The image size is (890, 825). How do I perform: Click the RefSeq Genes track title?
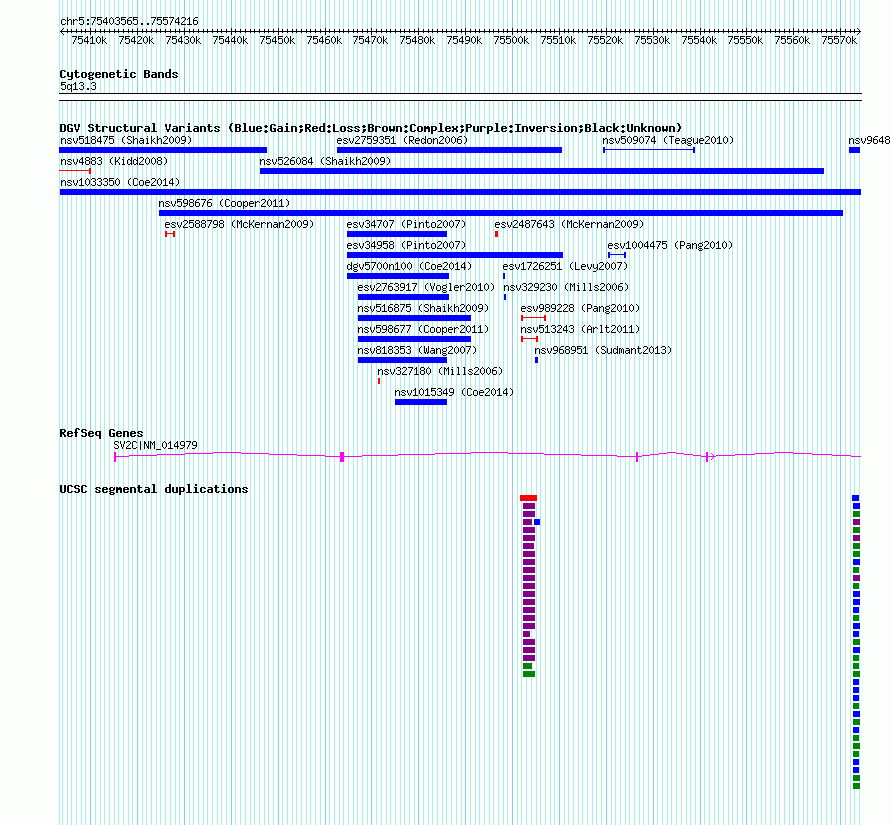(101, 433)
